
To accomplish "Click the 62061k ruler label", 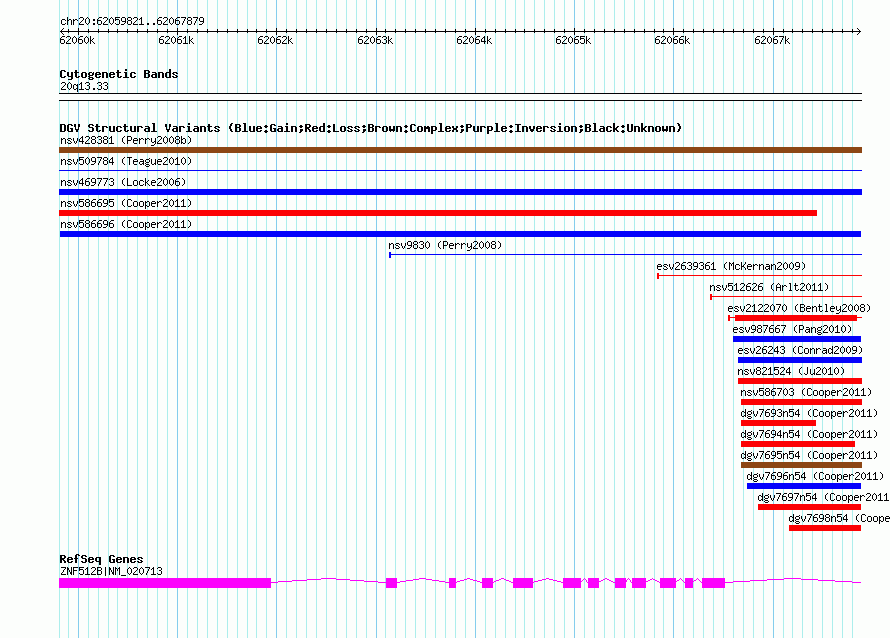I will [176, 40].
